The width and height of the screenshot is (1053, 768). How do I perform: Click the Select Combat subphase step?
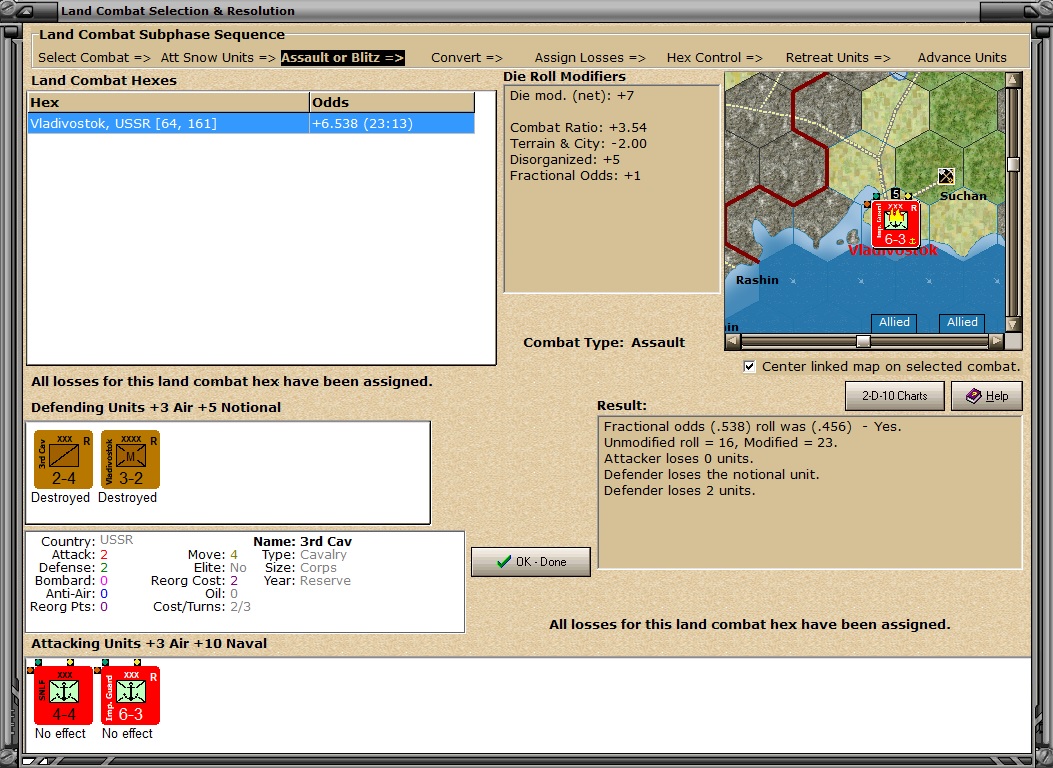tap(95, 58)
